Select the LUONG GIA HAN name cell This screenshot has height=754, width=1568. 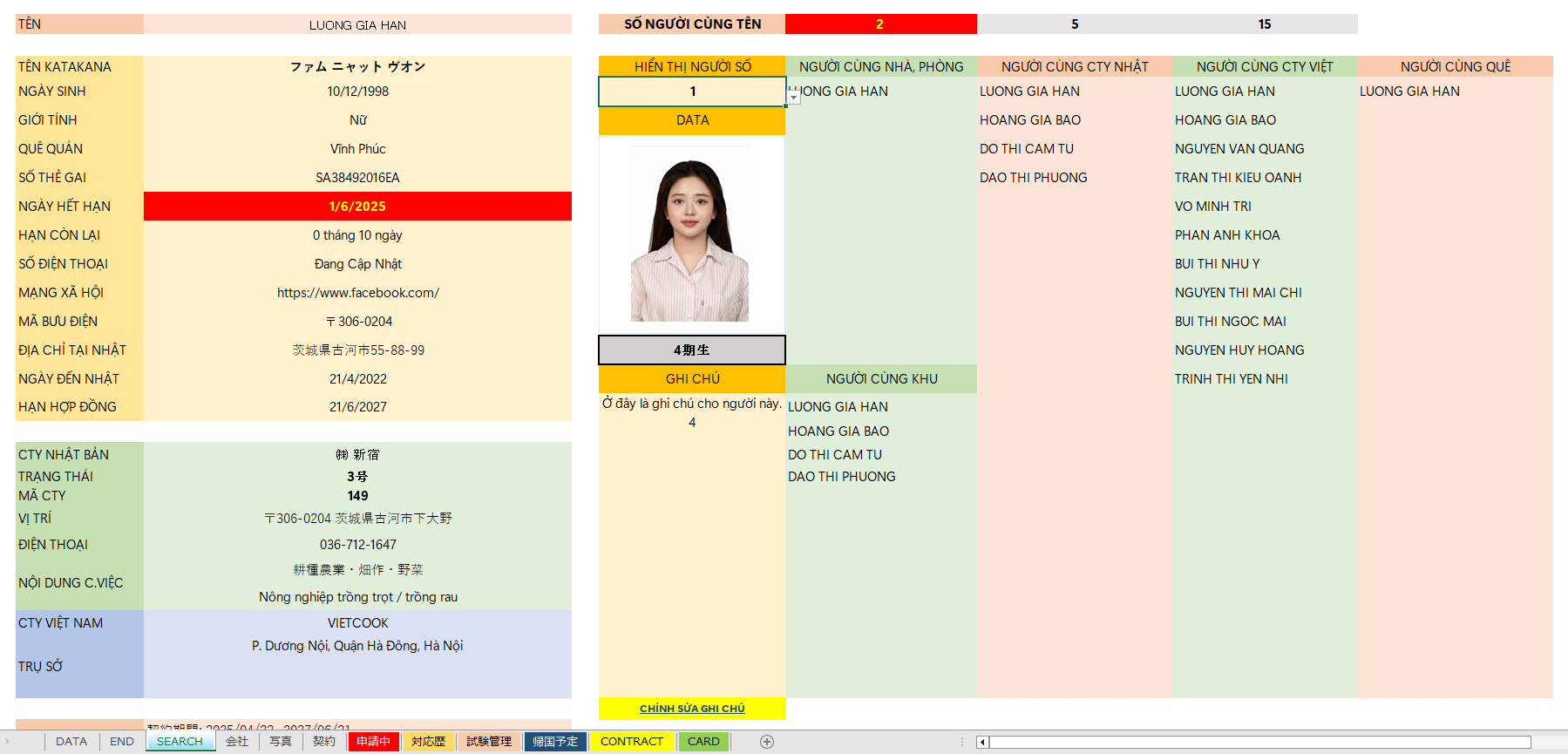click(x=357, y=25)
